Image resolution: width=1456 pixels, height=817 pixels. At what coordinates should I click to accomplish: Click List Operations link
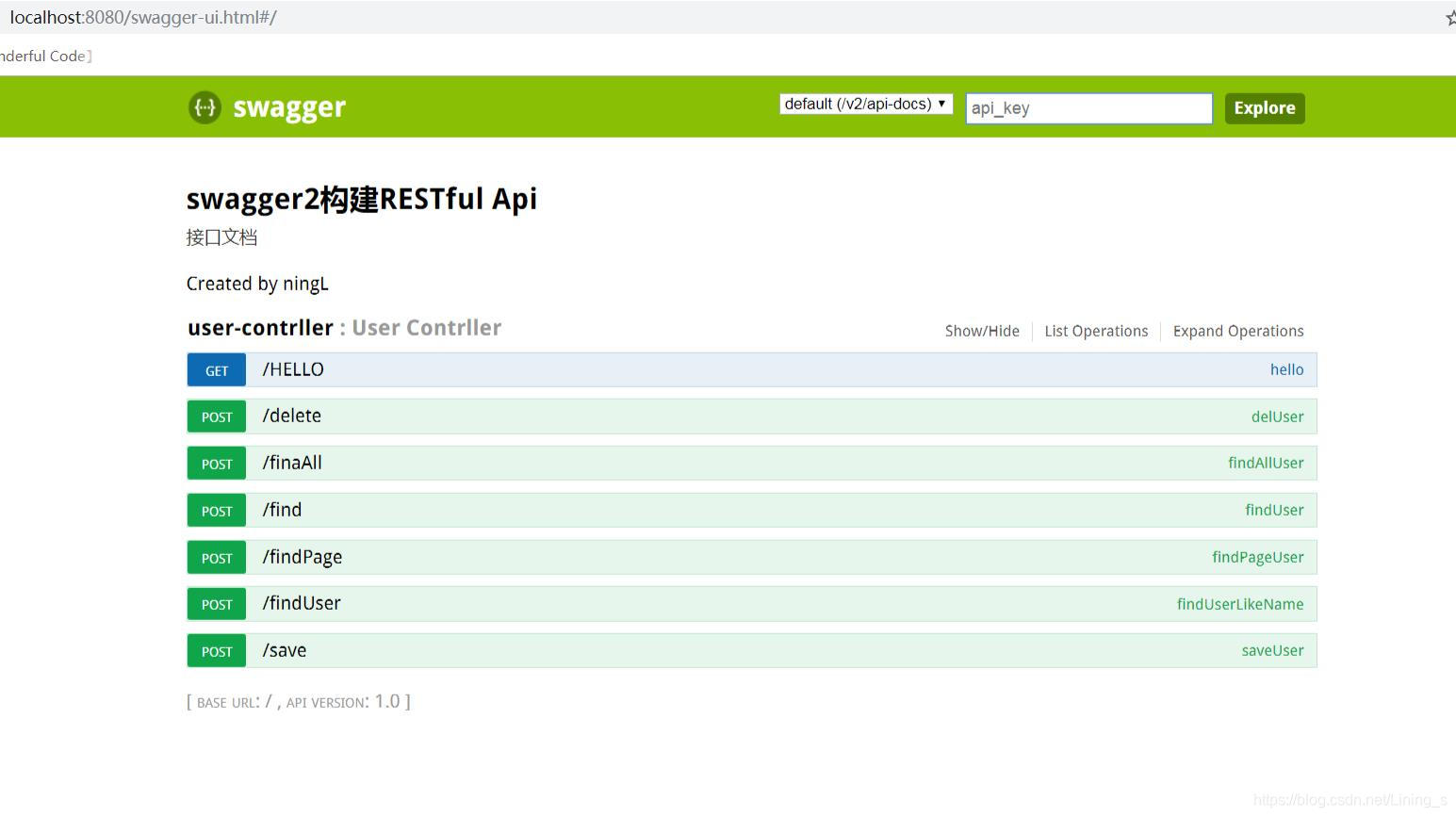tap(1096, 331)
